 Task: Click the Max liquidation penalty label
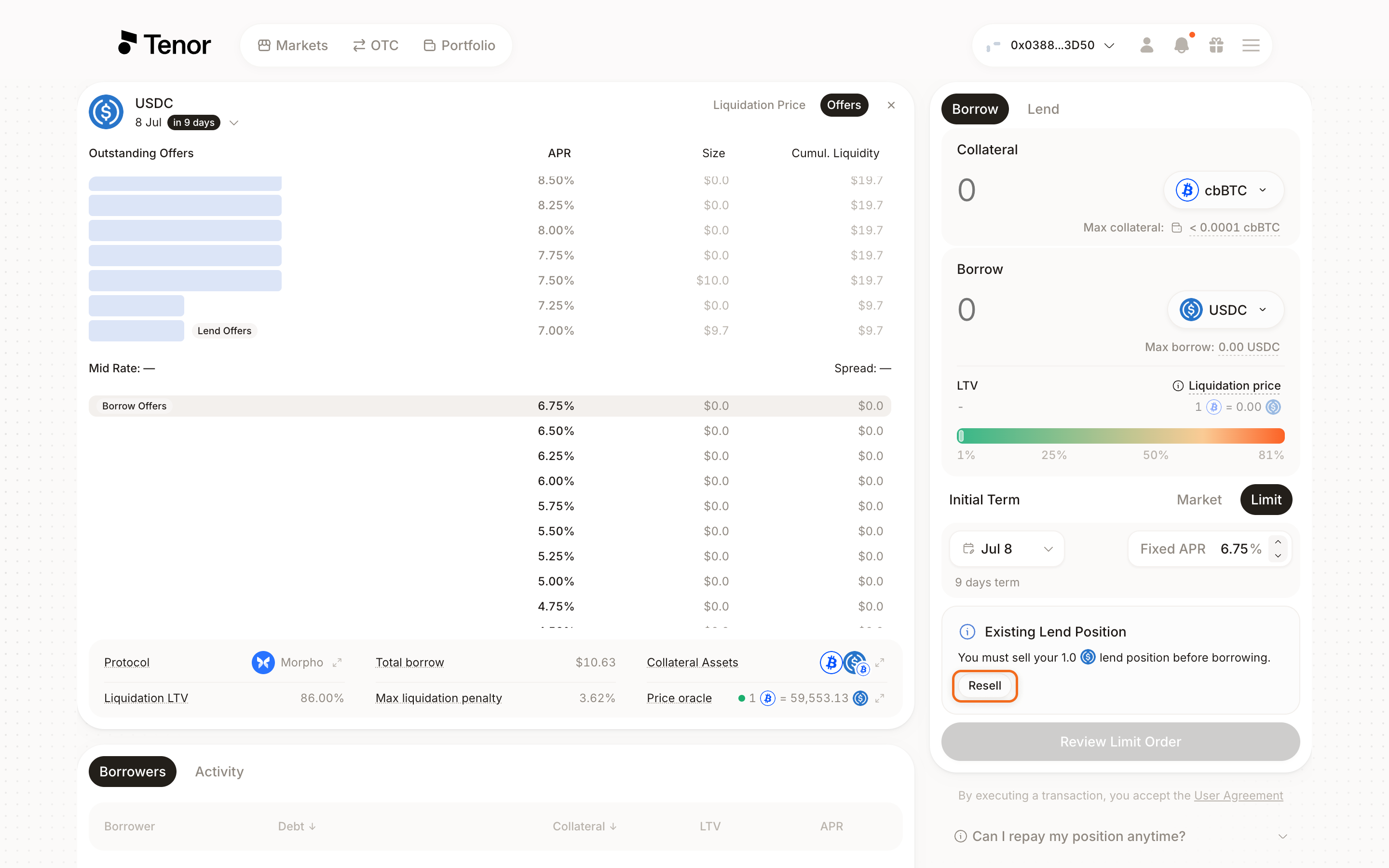click(438, 698)
